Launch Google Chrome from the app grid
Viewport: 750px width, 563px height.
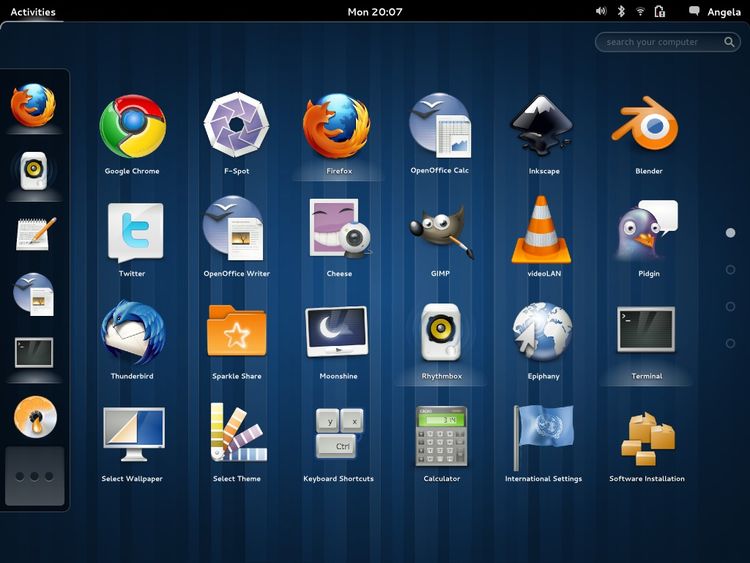(x=132, y=127)
